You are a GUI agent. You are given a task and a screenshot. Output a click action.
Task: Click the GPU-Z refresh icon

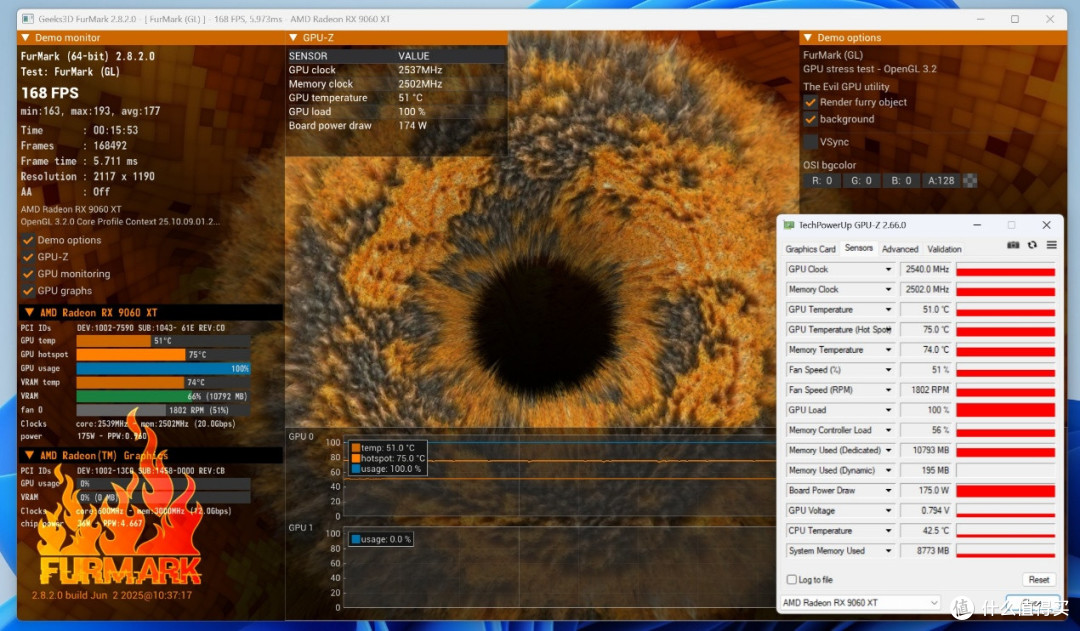tap(1032, 245)
